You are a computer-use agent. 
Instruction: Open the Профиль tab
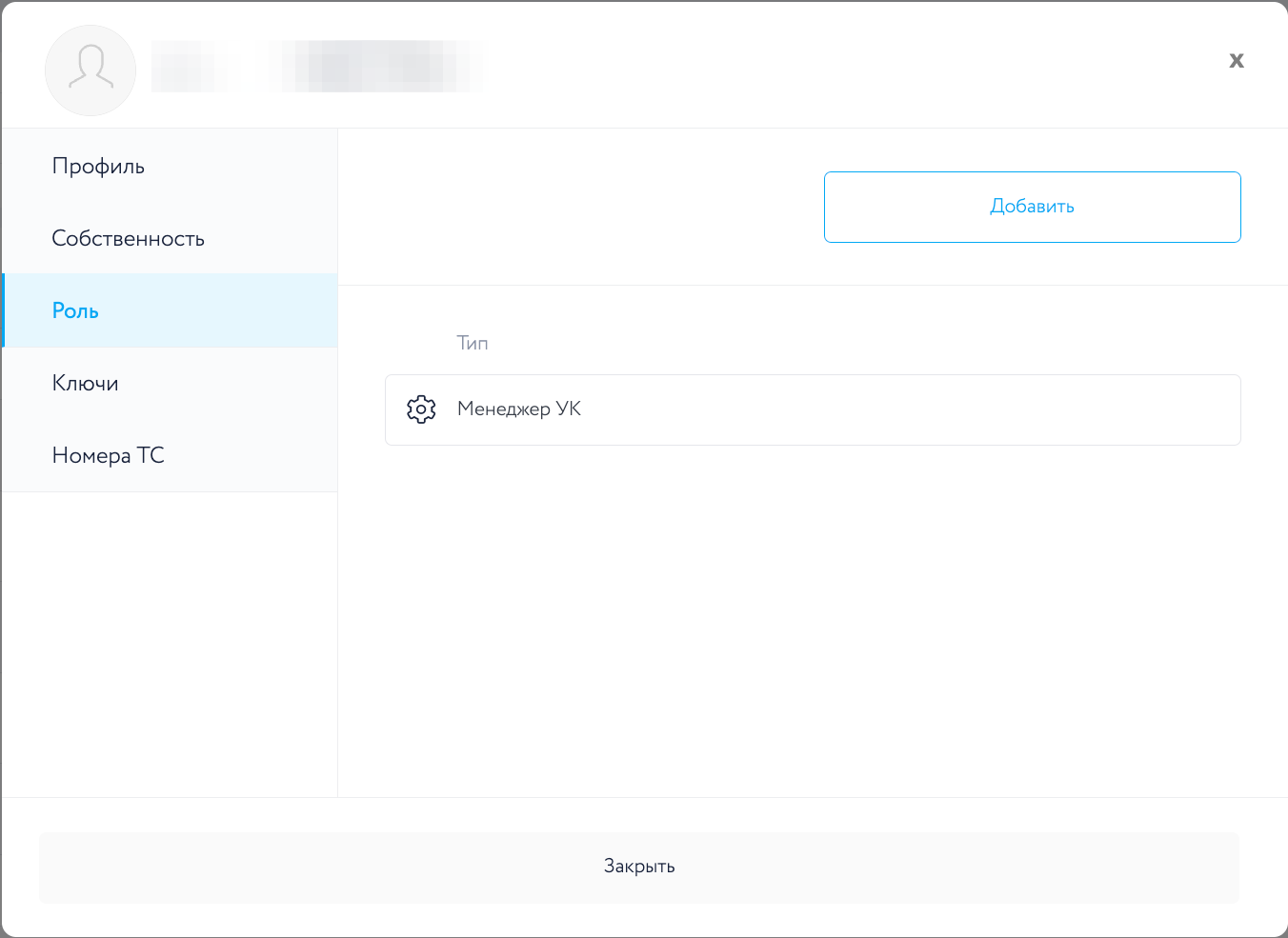98,167
